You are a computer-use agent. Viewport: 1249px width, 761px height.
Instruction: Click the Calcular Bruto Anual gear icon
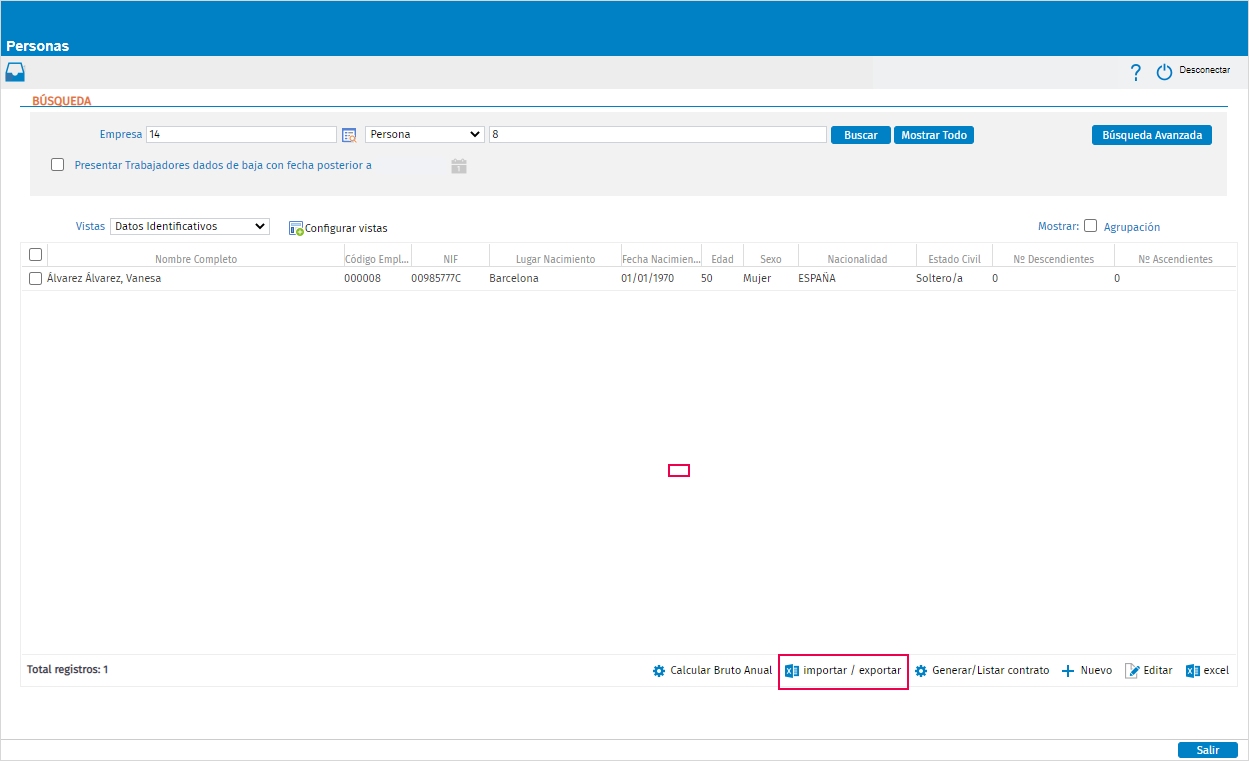pos(659,671)
